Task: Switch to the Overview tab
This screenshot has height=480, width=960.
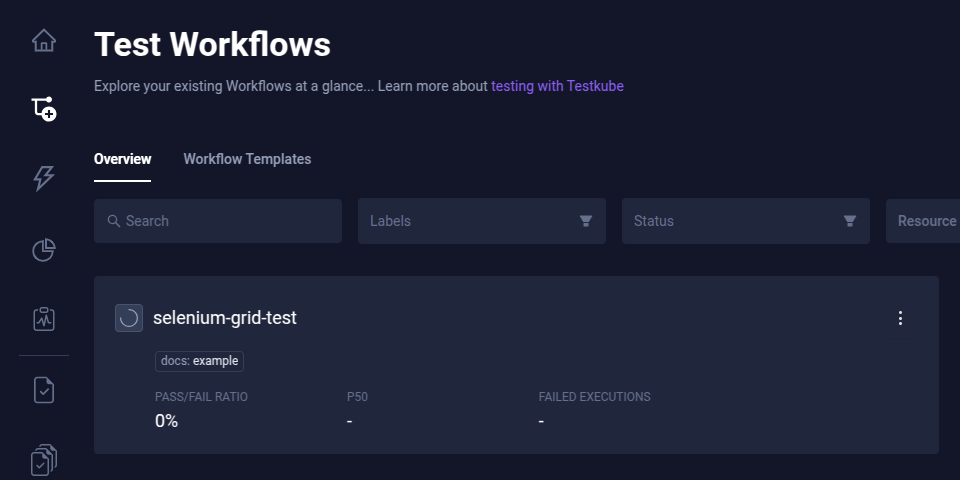Action: tap(122, 159)
